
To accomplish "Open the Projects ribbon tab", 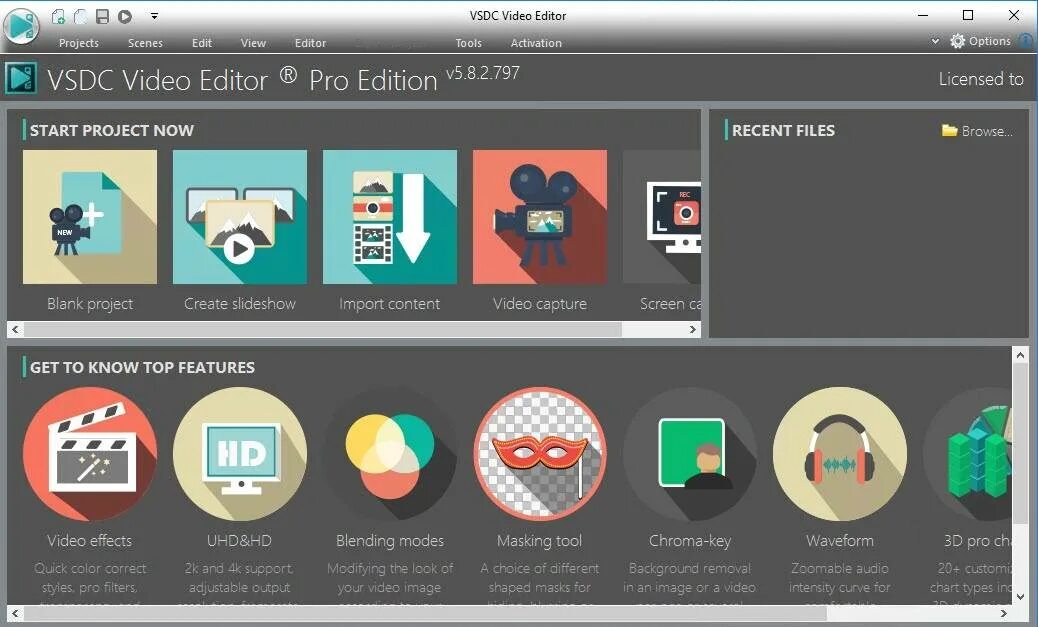I will [x=79, y=43].
